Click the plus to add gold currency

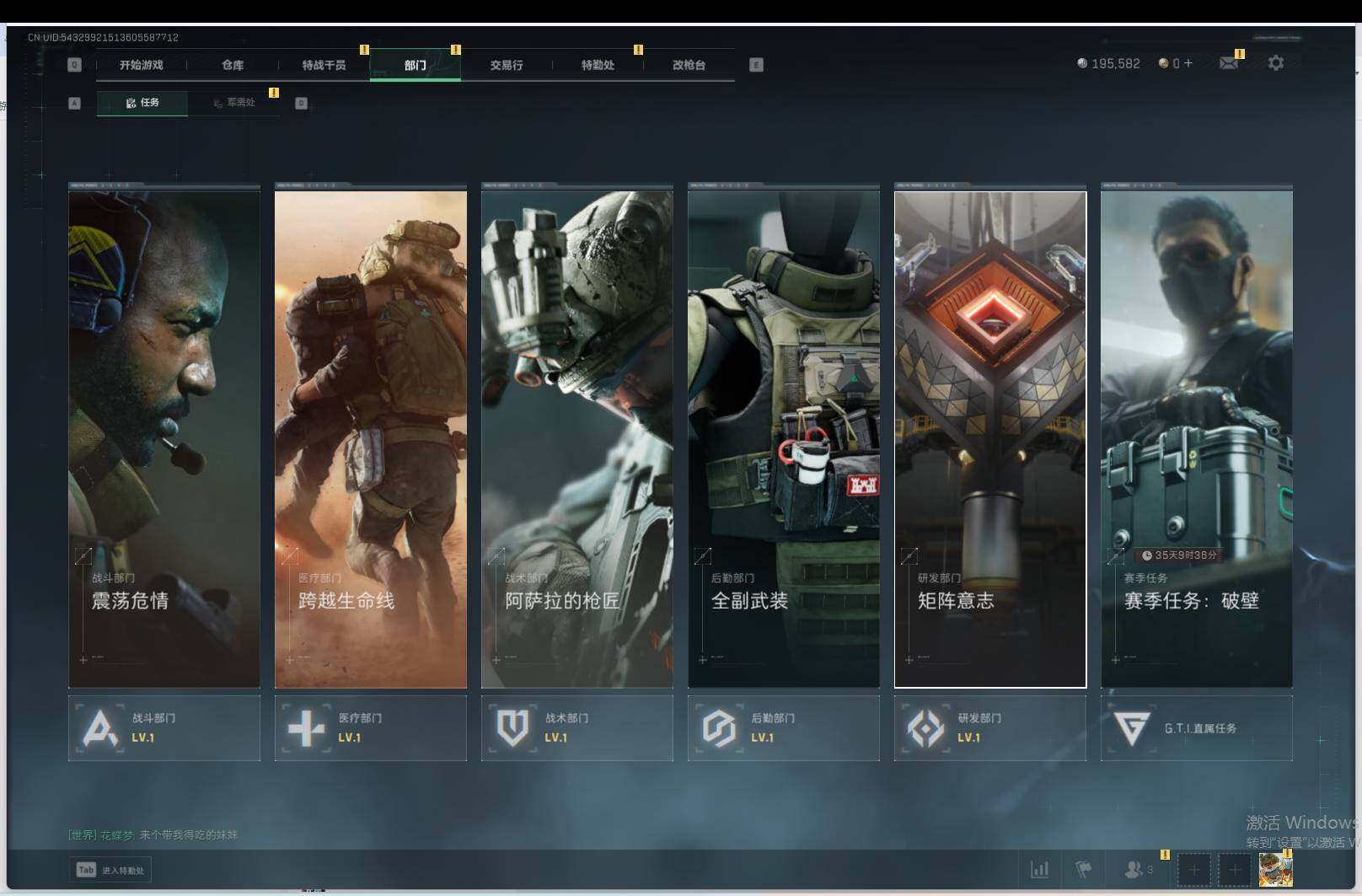click(x=1188, y=63)
